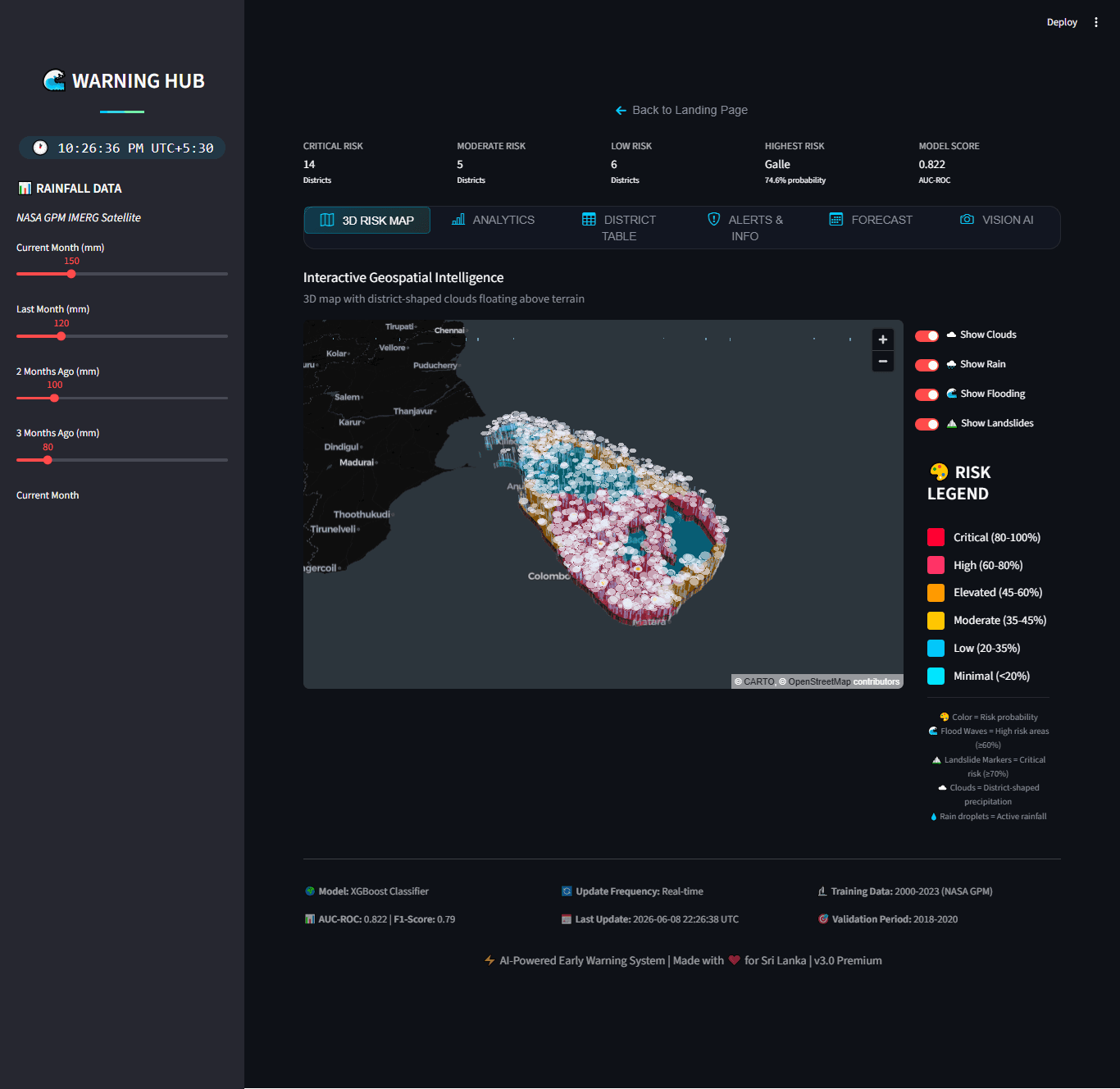This screenshot has height=1089, width=1120.
Task: Click the rain cloud icon next to Show Rain
Action: point(951,364)
